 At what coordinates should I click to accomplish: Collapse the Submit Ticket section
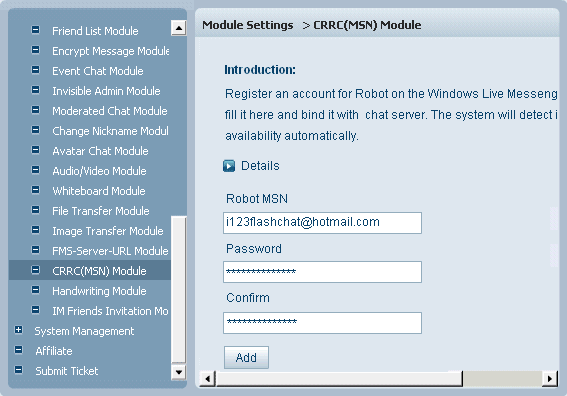pyautogui.click(x=18, y=370)
